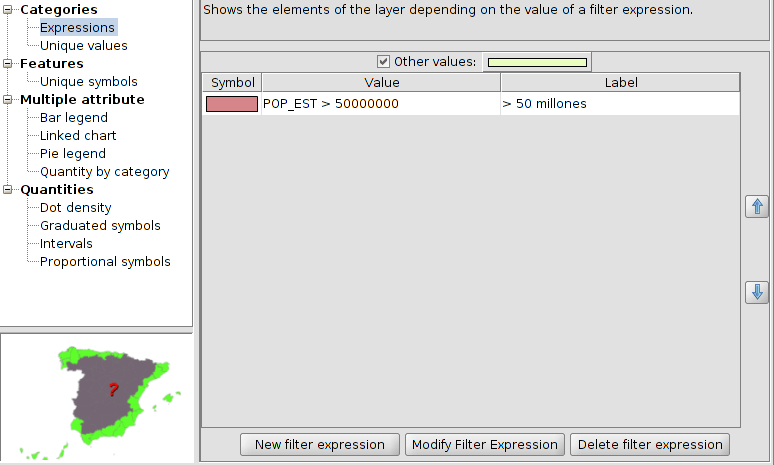Click the red symbol swatch in table
The height and width of the screenshot is (465, 774).
231,104
